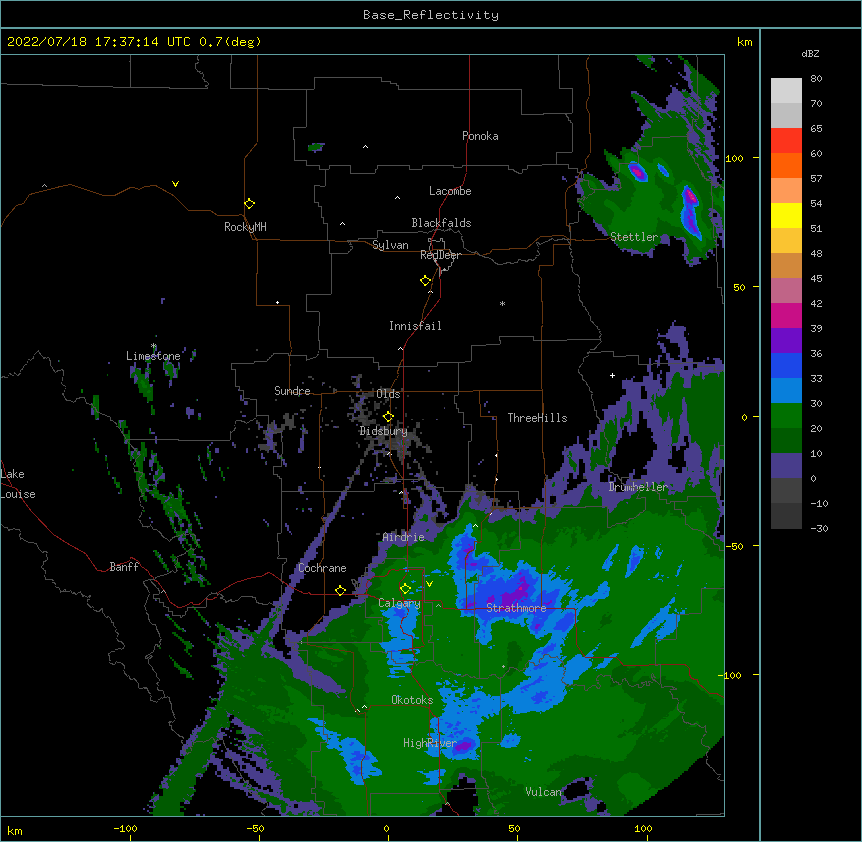Click the Limestone label
This screenshot has height=842, width=862.
tap(153, 356)
